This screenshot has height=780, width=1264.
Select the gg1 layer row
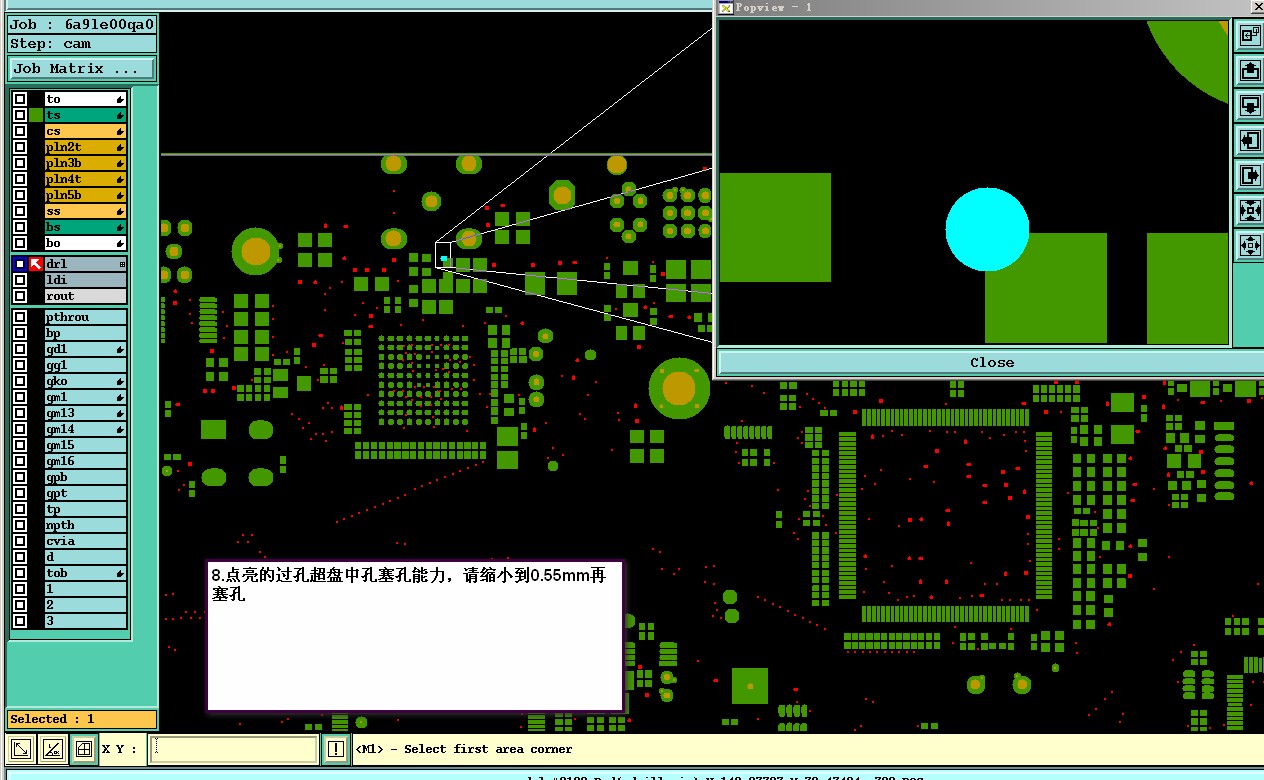click(85, 365)
